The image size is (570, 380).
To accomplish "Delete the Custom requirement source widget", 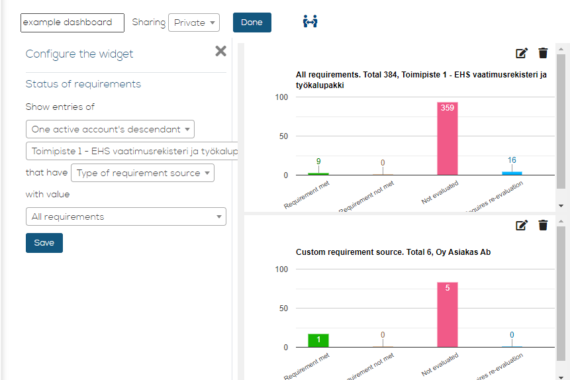I will (x=543, y=225).
